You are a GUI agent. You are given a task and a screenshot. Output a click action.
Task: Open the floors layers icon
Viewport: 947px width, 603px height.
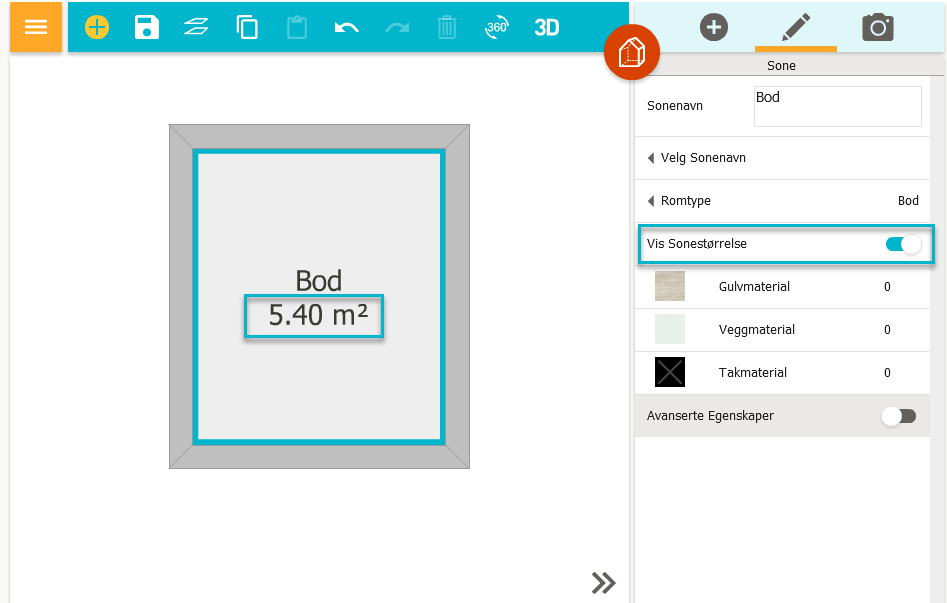point(196,27)
